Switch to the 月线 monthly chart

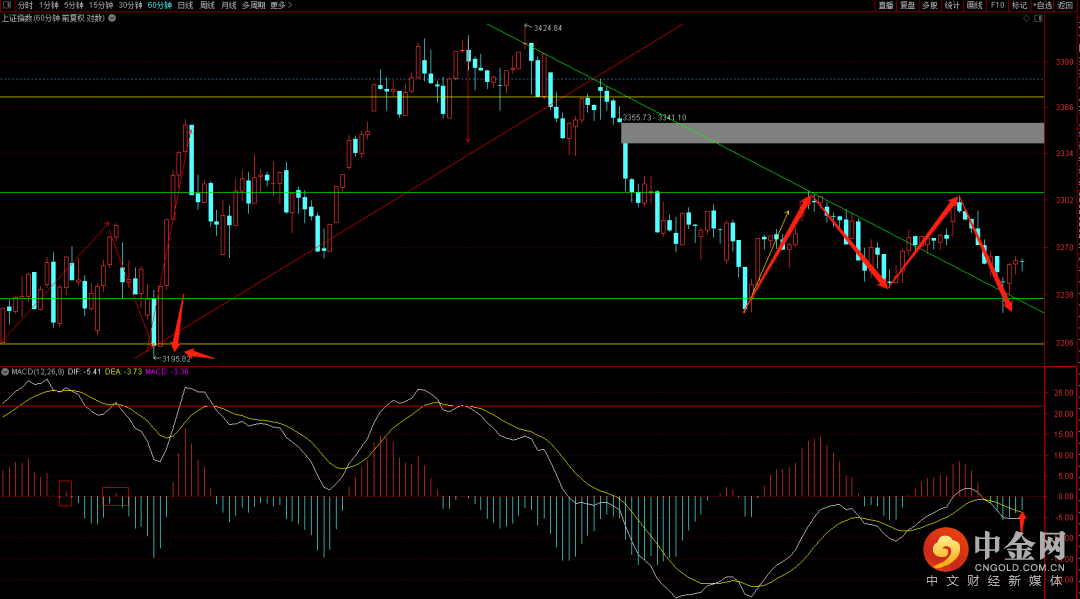(229, 5)
